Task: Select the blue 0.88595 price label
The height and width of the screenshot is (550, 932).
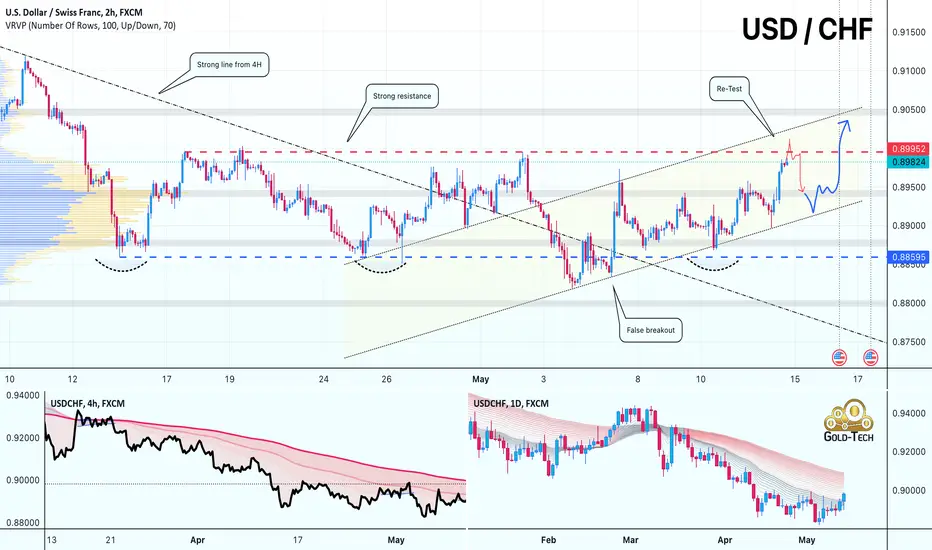Action: pyautogui.click(x=908, y=257)
